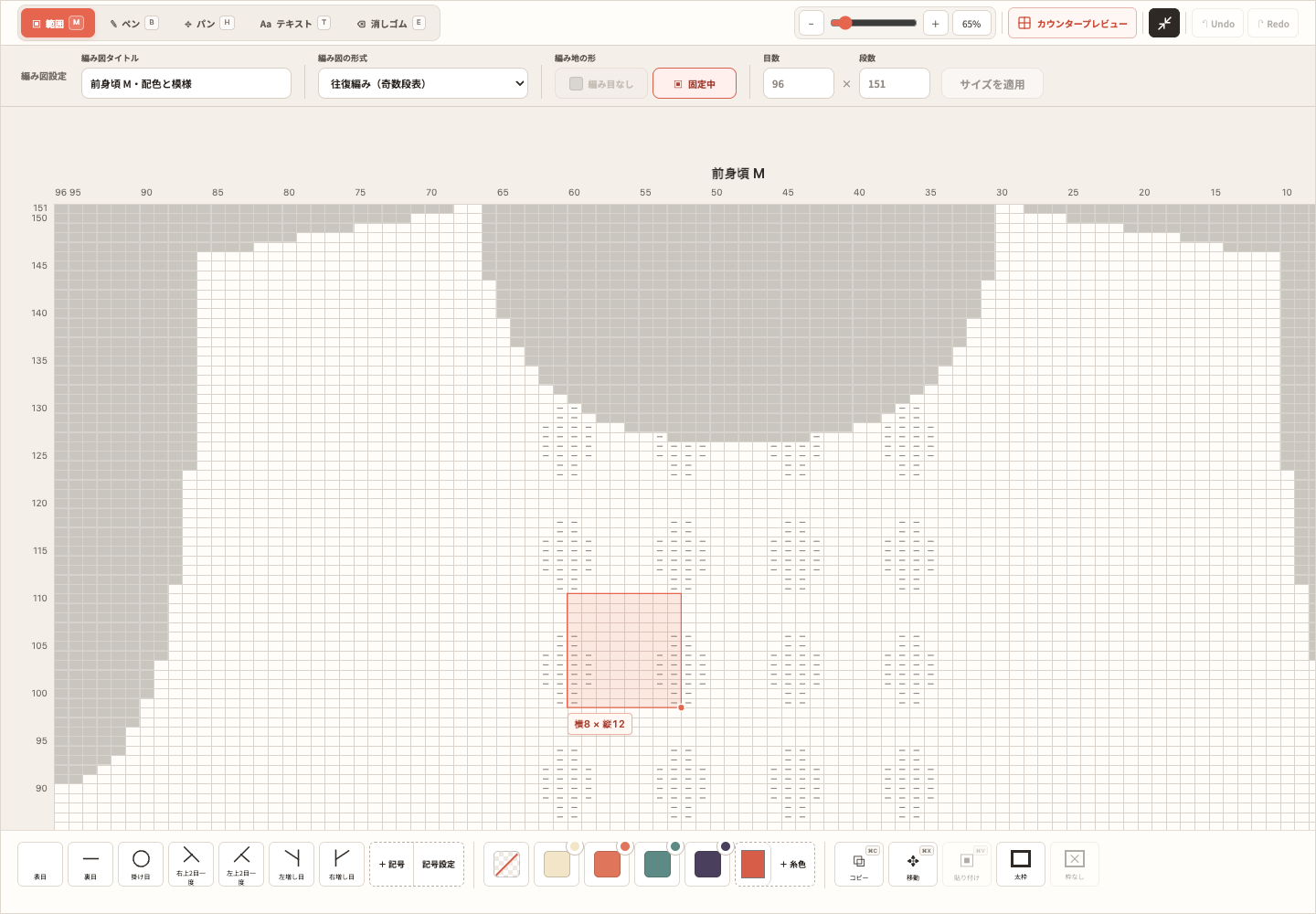Open the 編み図の形式 dropdown

point(423,83)
